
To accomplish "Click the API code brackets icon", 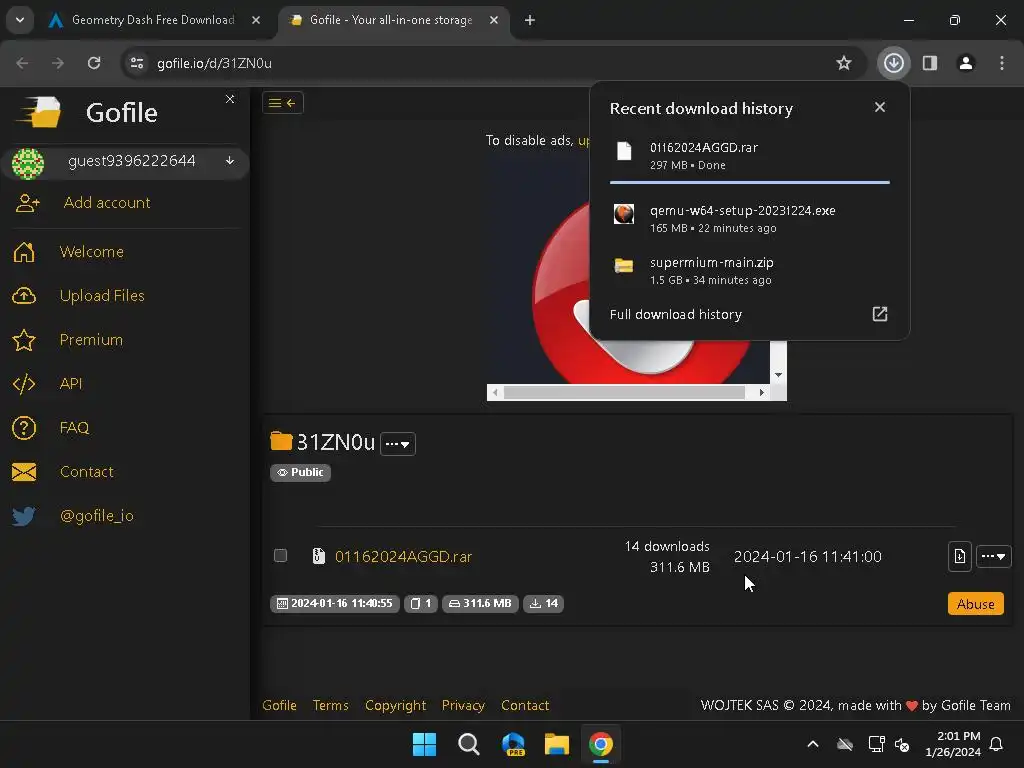I will pyautogui.click(x=24, y=384).
